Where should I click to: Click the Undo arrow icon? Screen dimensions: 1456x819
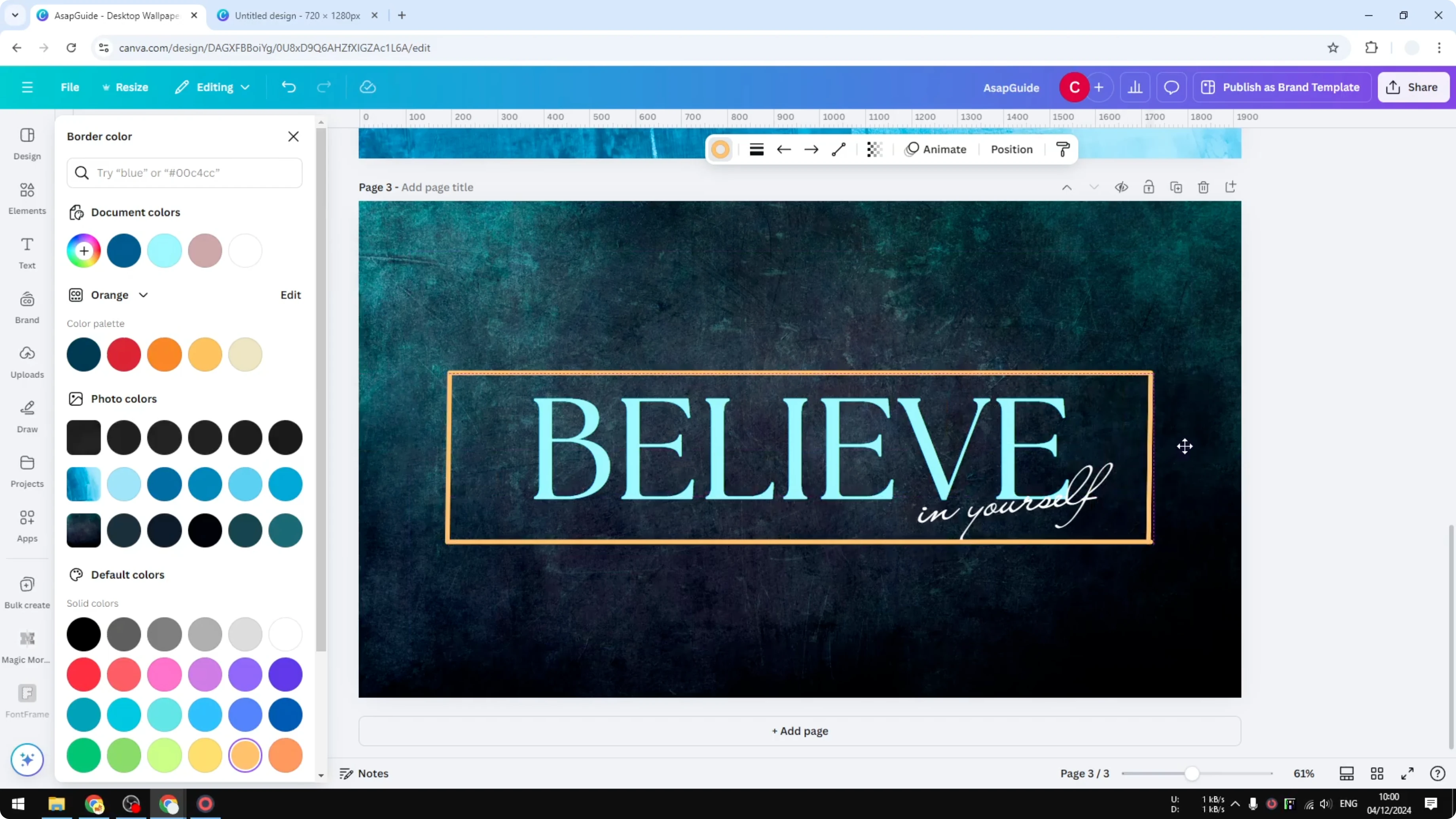click(x=289, y=87)
